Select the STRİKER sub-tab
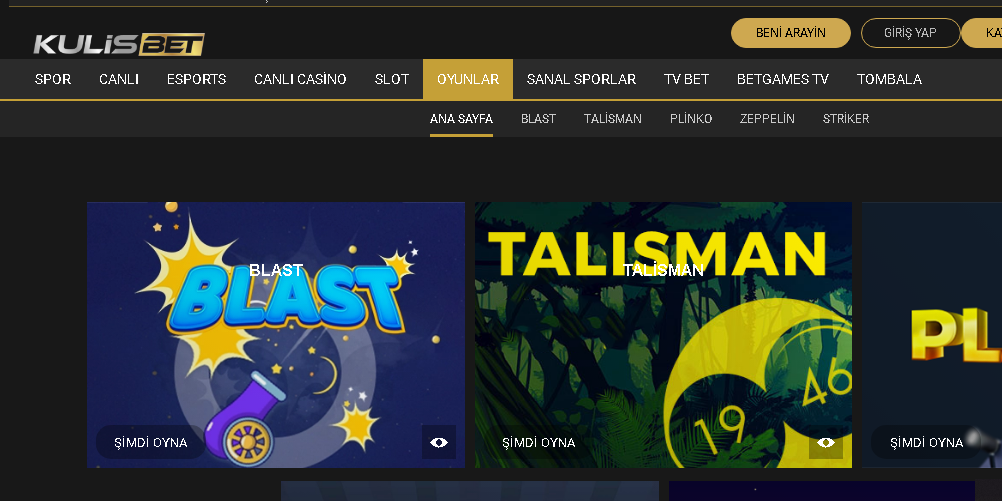The image size is (1002, 501). pos(845,119)
